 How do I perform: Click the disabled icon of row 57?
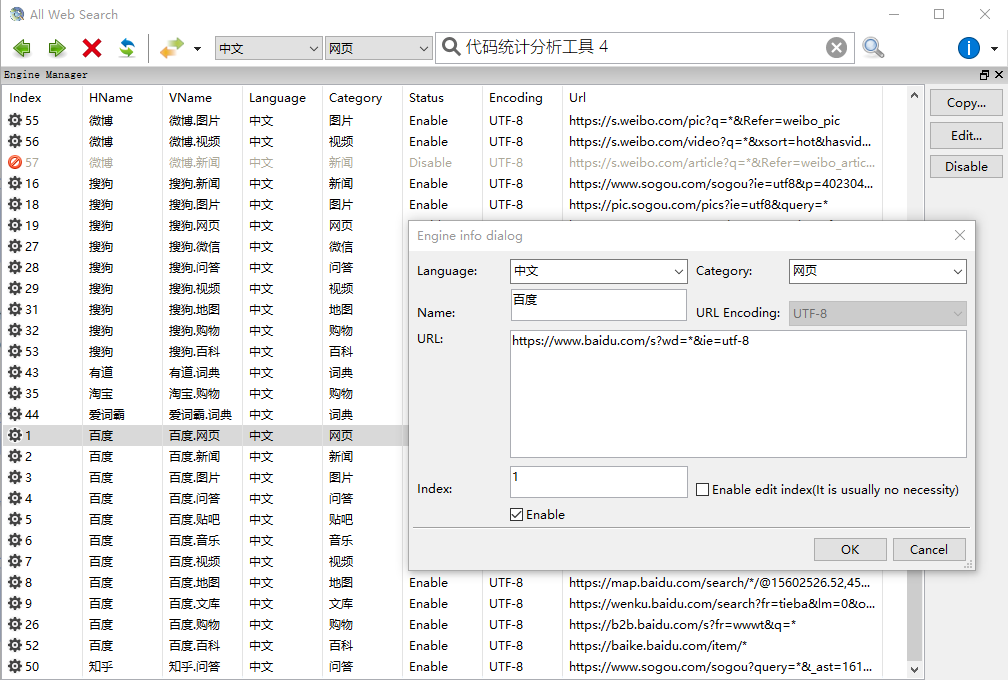tap(15, 163)
